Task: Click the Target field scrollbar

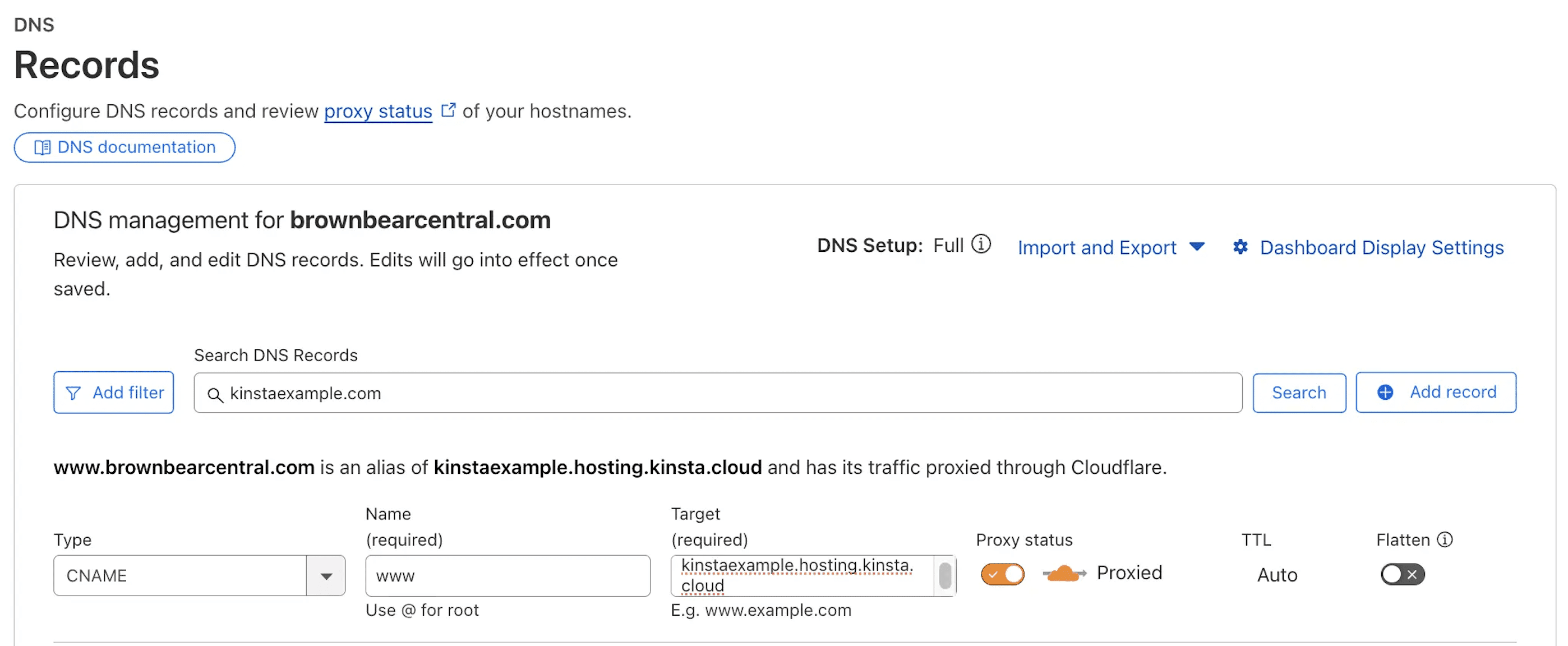Action: tap(945, 575)
